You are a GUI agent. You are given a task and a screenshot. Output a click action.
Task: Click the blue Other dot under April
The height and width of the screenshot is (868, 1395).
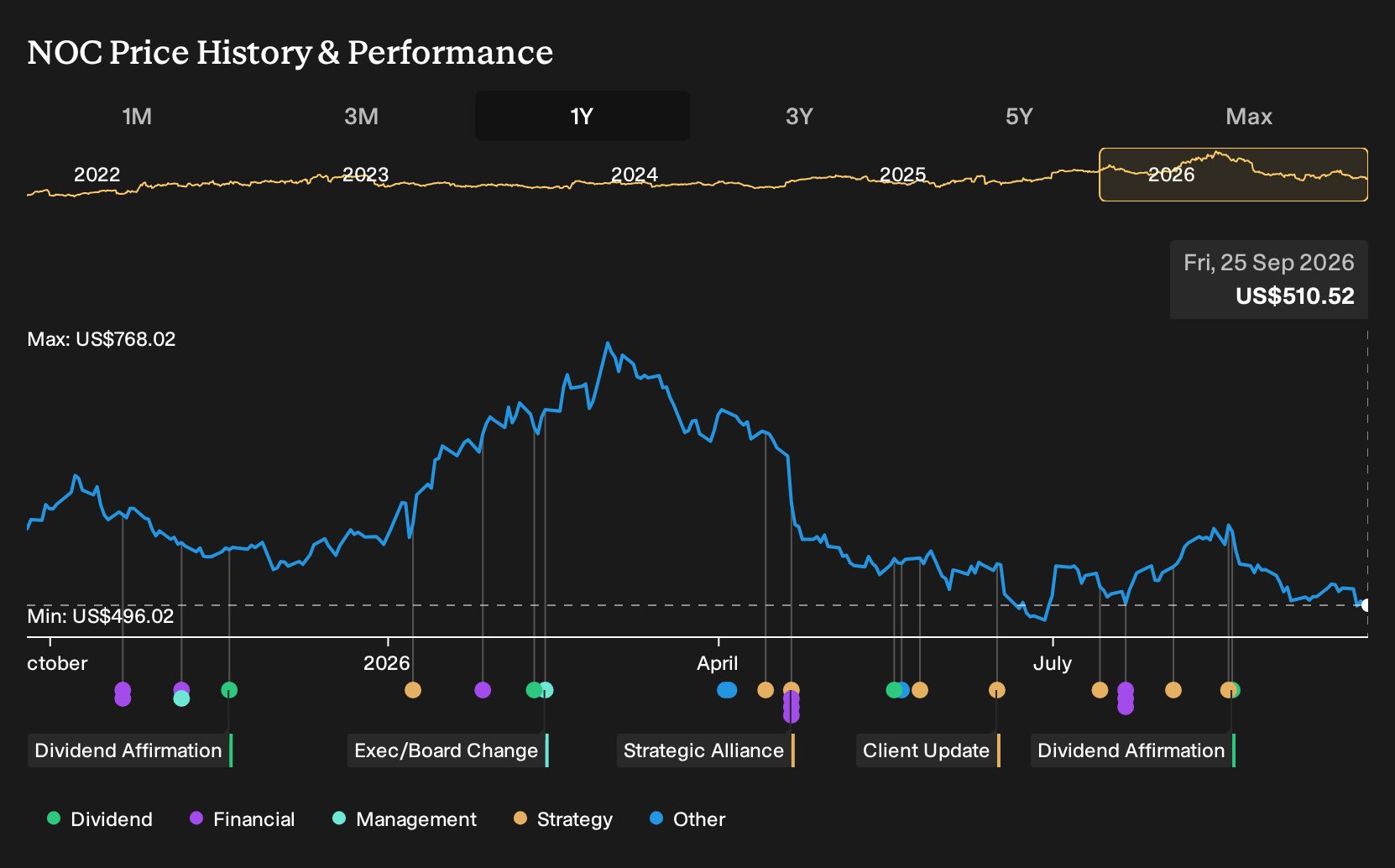[727, 690]
